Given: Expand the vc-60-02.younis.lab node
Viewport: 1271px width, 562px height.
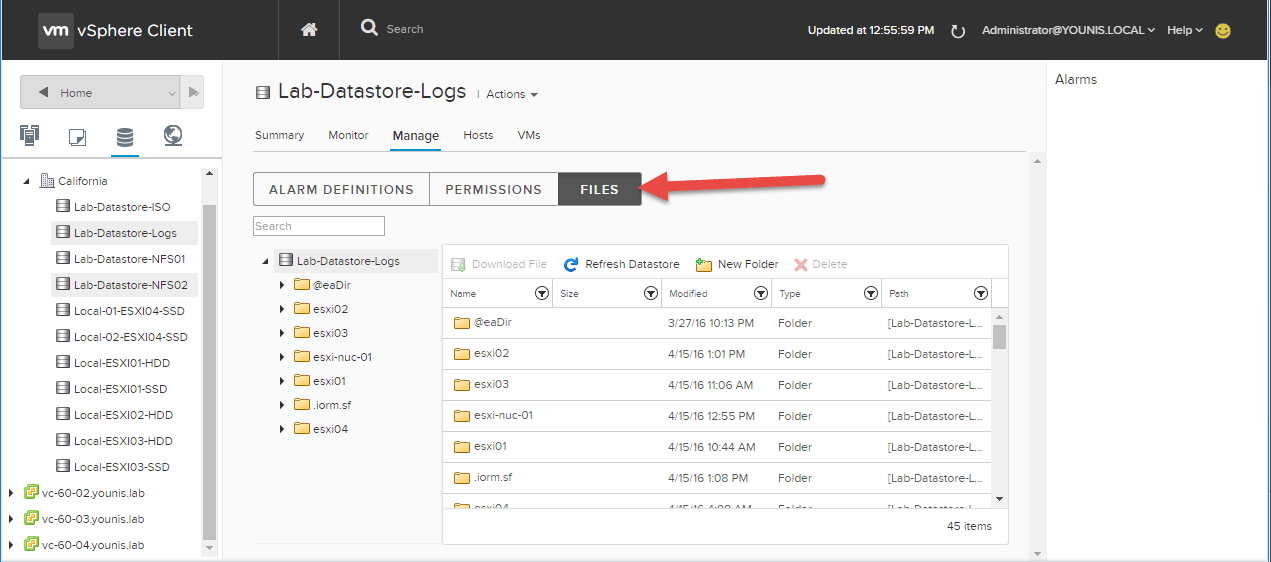Looking at the screenshot, I should click(x=11, y=493).
